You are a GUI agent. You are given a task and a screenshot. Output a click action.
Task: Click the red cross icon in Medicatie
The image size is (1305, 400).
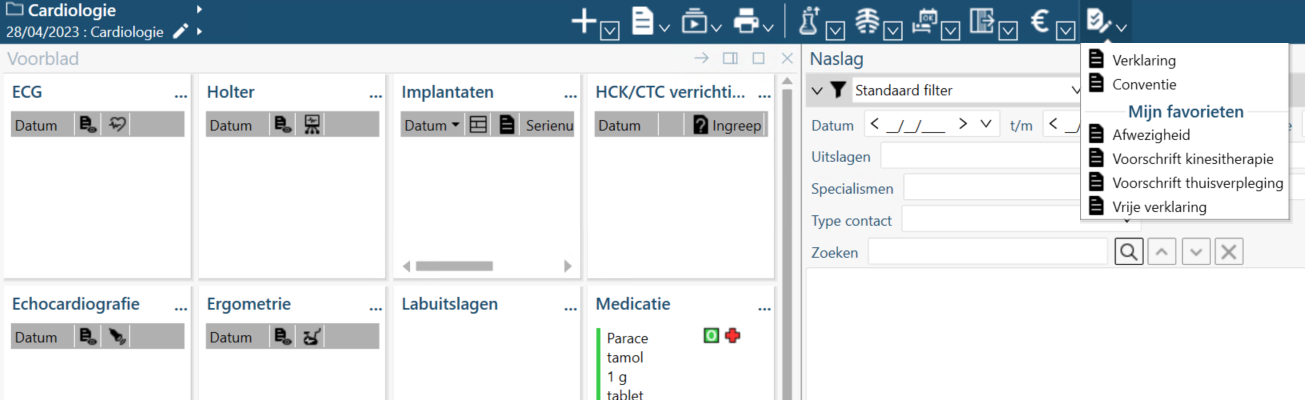coord(733,336)
